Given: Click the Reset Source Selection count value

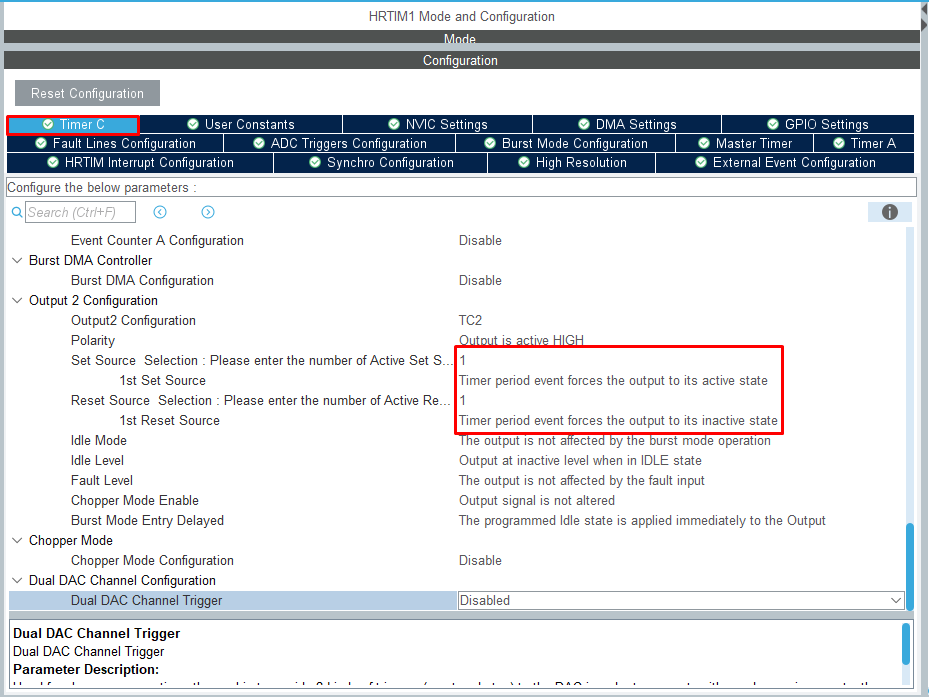Looking at the screenshot, I should tap(463, 401).
